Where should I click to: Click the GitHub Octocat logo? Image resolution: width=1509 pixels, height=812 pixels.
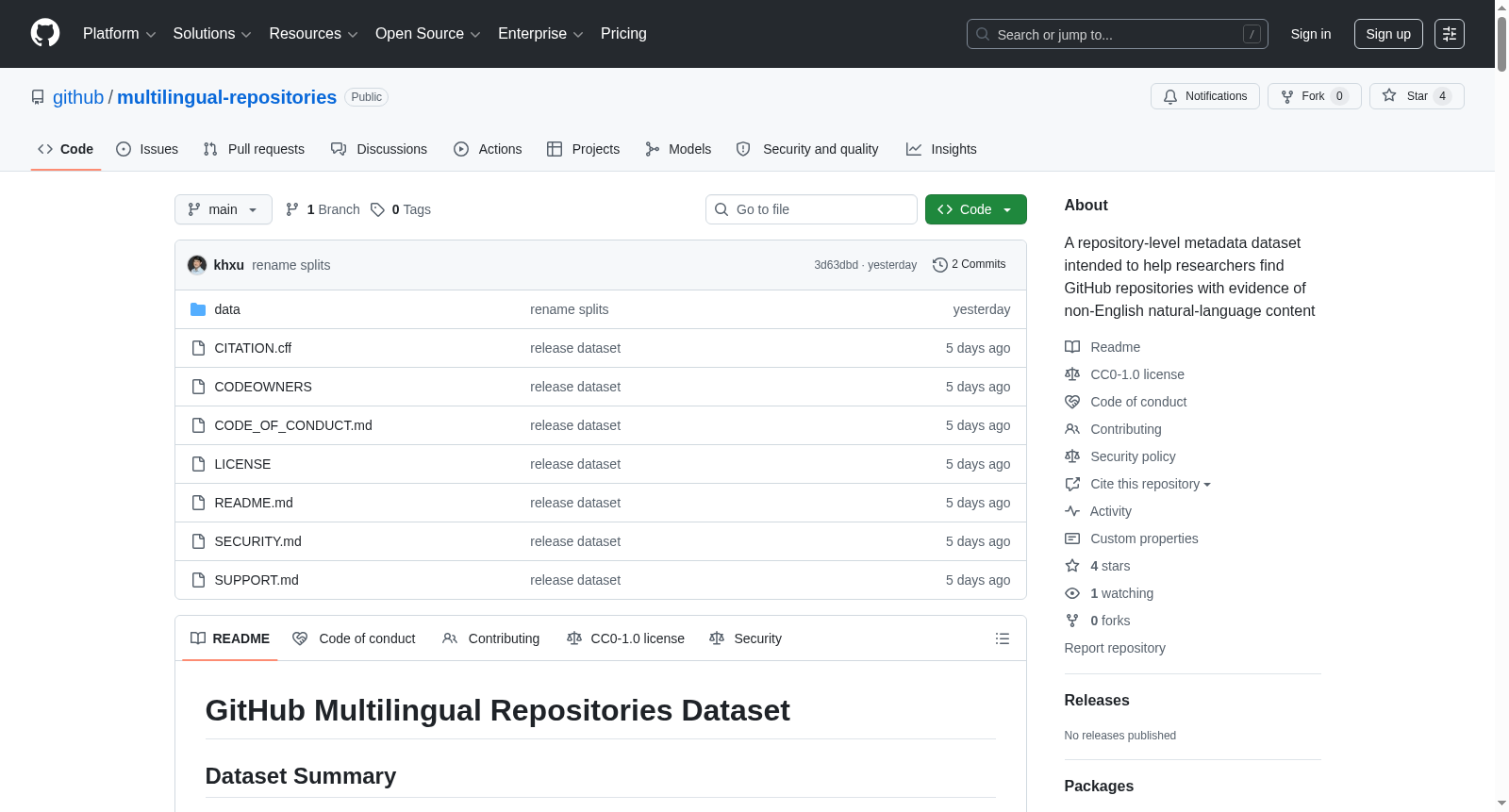45,33
